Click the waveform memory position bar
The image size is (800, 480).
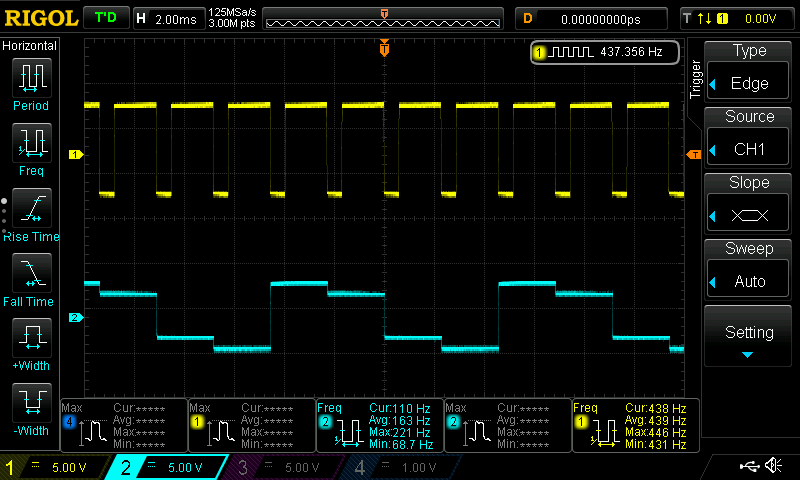coord(384,18)
